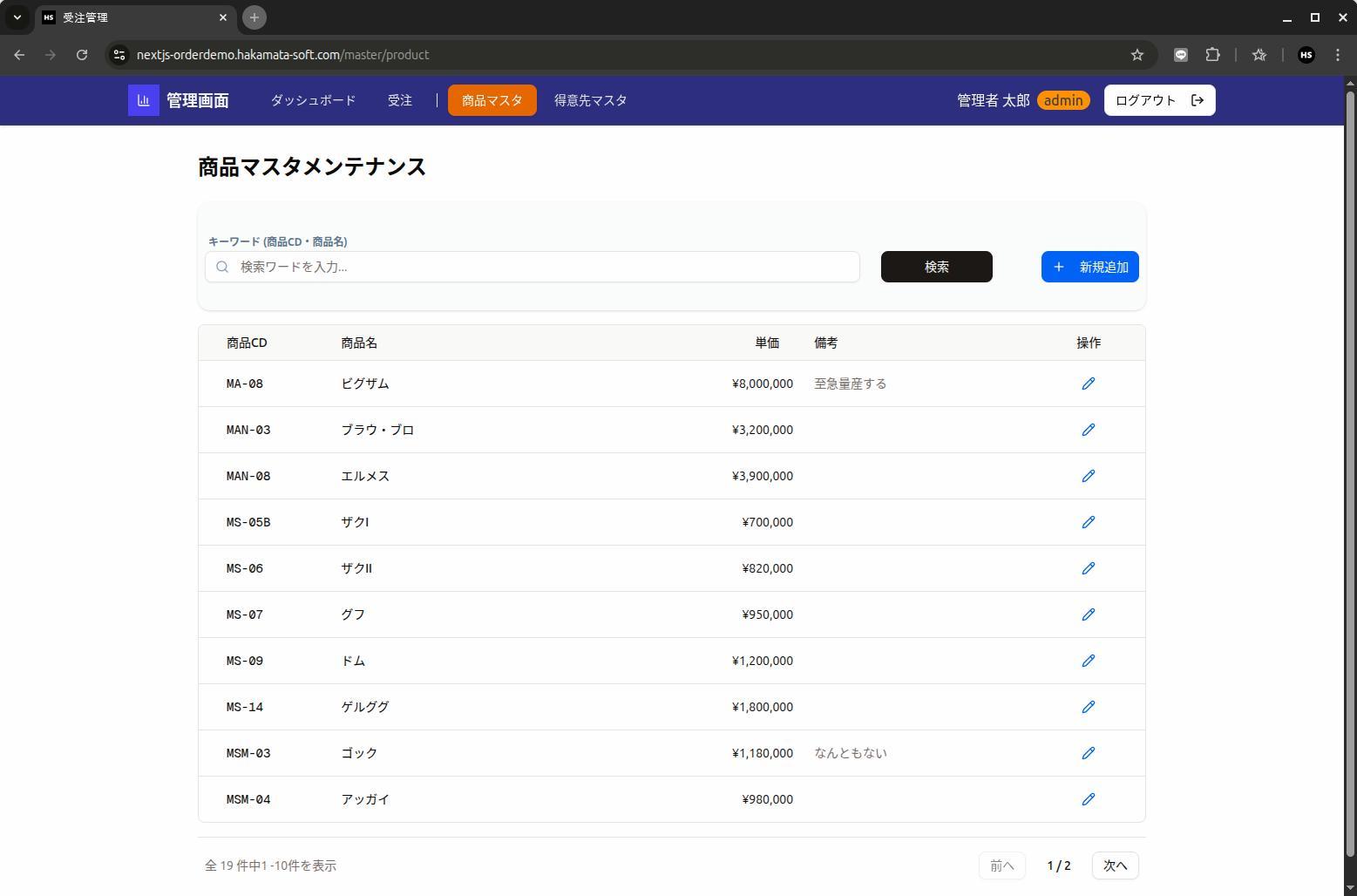Click the bookmark star in the address bar
This screenshot has width=1357, height=896.
[1136, 54]
